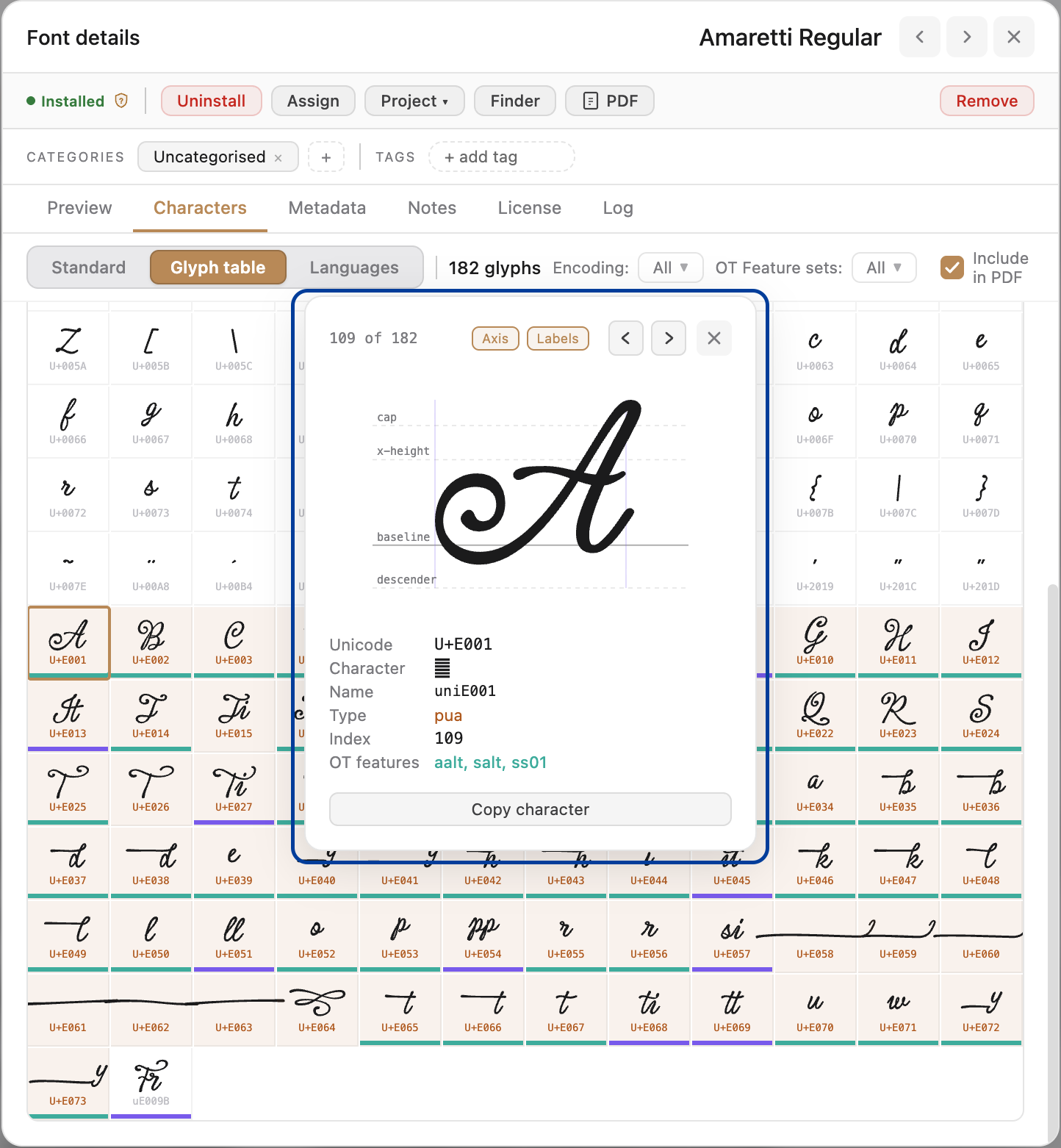This screenshot has height=1148, width=1061.
Task: Toggle the Labels overlay button
Action: tap(558, 338)
